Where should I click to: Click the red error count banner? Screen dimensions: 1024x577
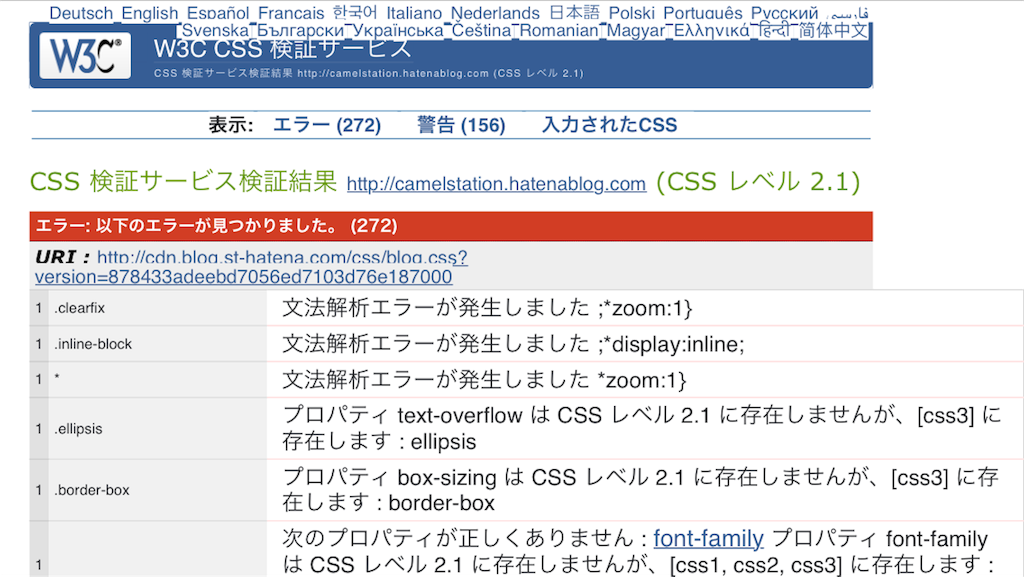click(x=451, y=226)
